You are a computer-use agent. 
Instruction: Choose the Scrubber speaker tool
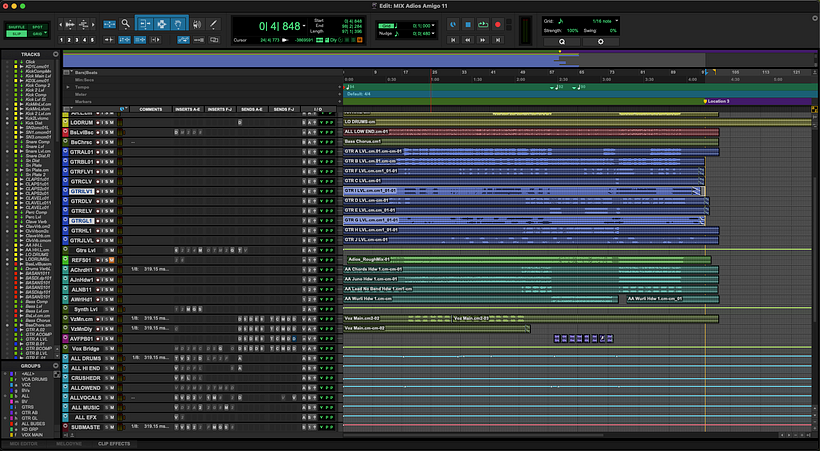pos(196,22)
